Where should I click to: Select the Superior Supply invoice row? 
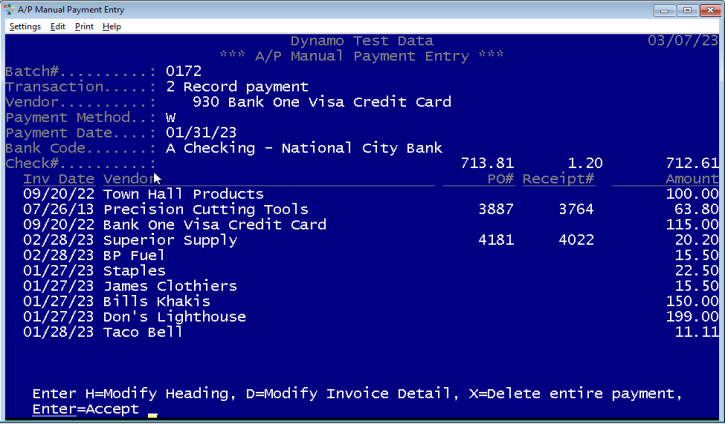pyautogui.click(x=371, y=240)
